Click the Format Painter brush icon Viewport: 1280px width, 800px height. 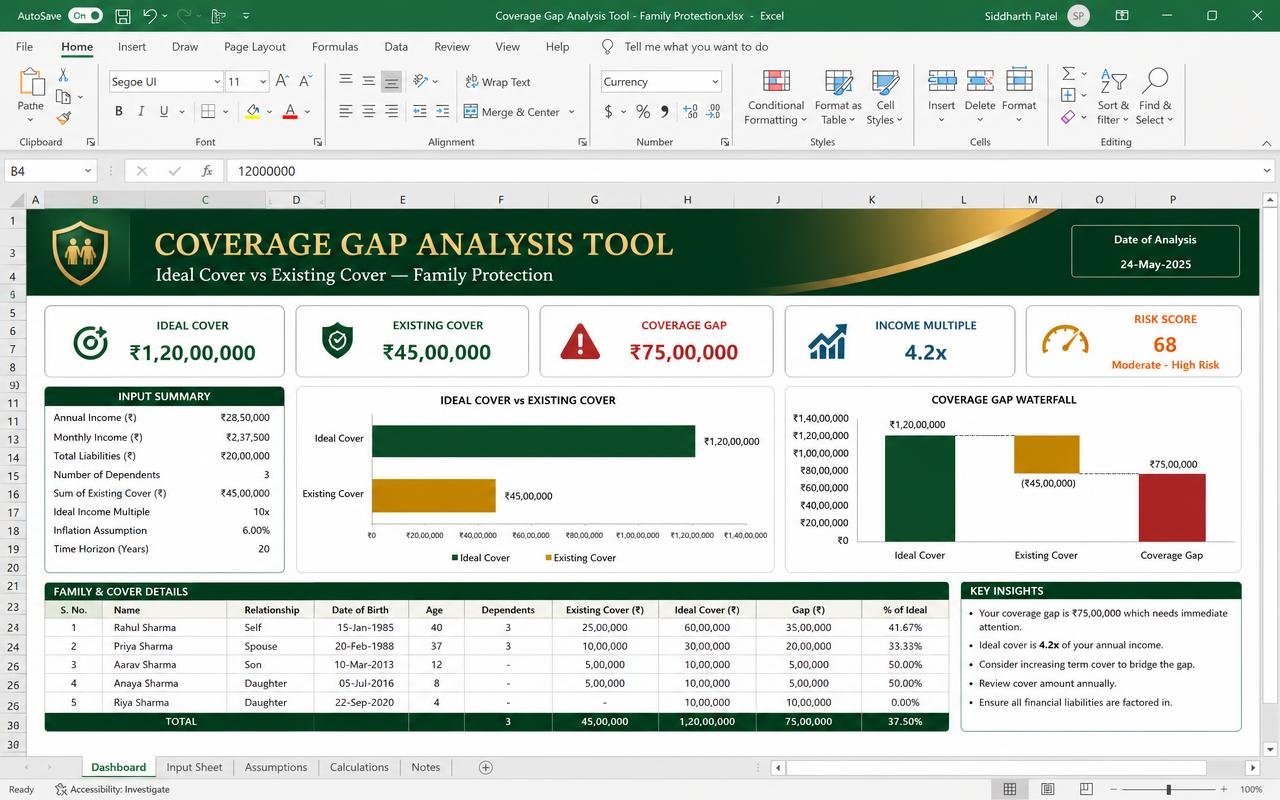(x=63, y=118)
